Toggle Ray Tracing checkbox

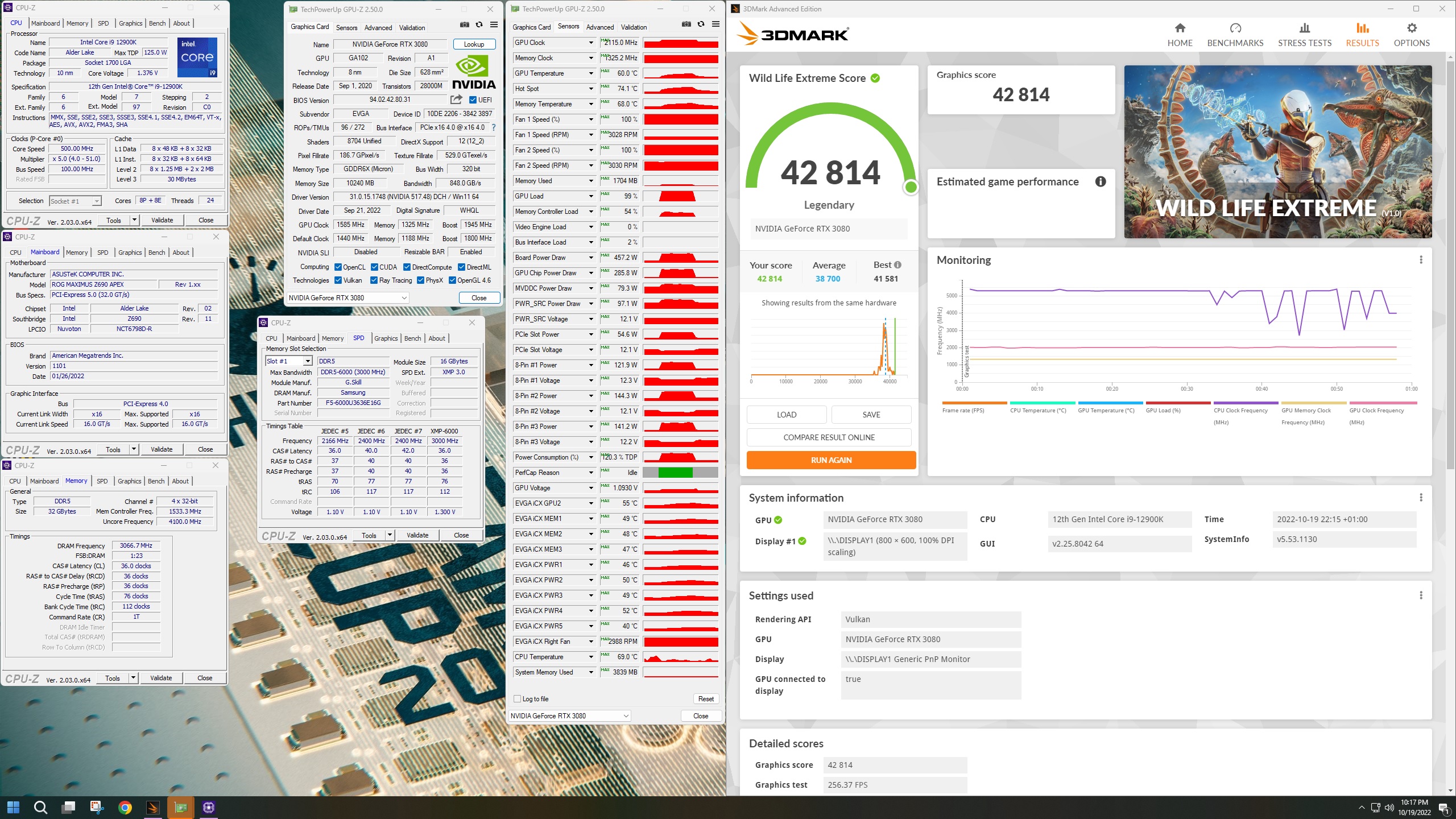374,280
